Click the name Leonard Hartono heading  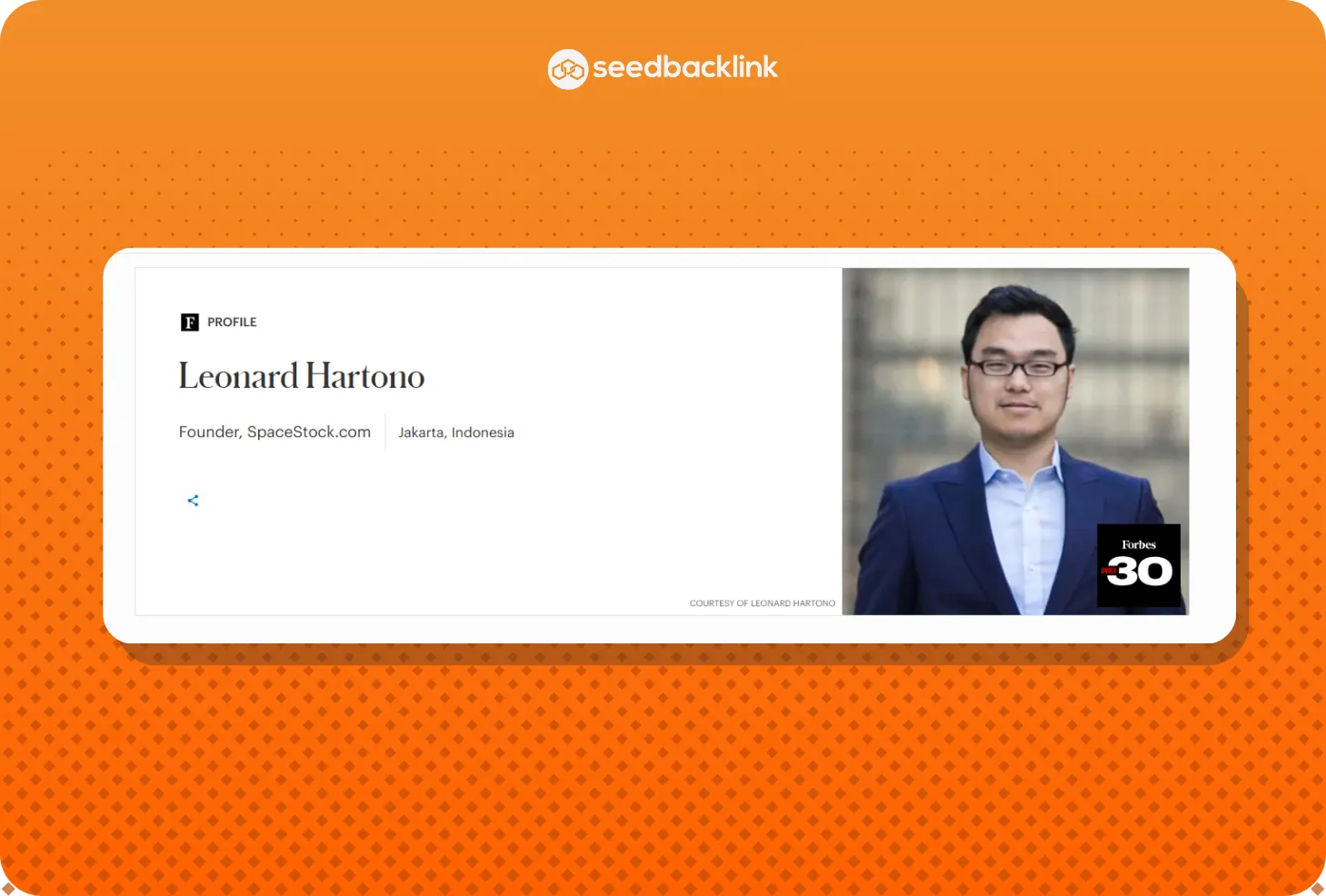(302, 376)
